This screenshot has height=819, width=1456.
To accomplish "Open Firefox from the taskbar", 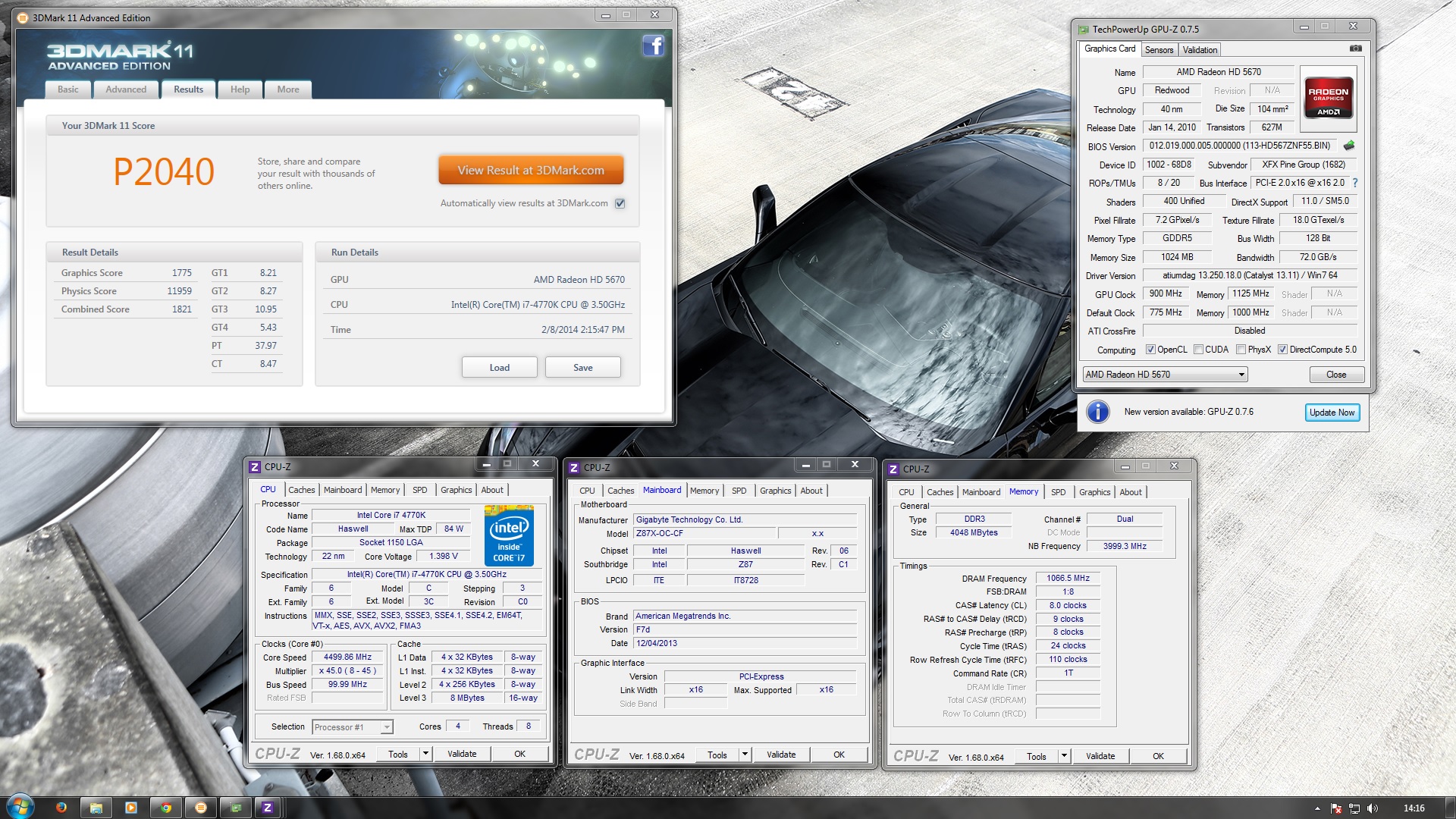I will (x=61, y=808).
